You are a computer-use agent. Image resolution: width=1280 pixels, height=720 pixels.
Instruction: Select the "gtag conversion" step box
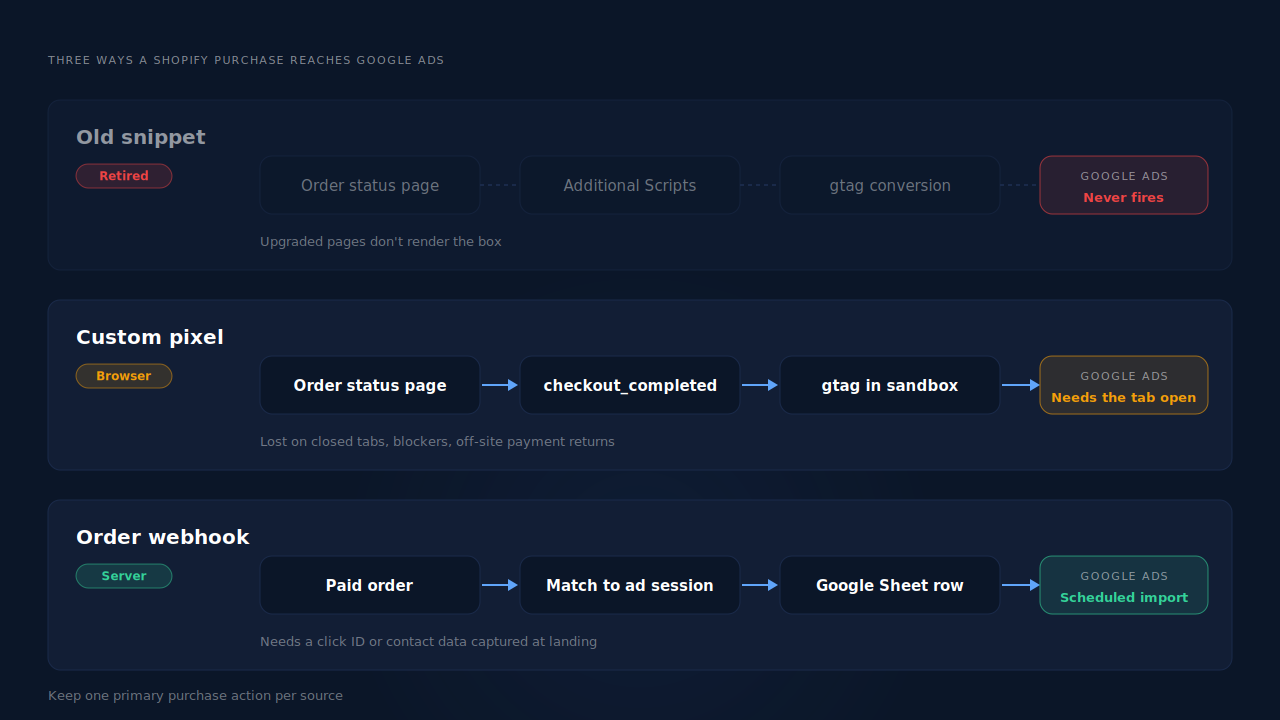[x=890, y=185]
